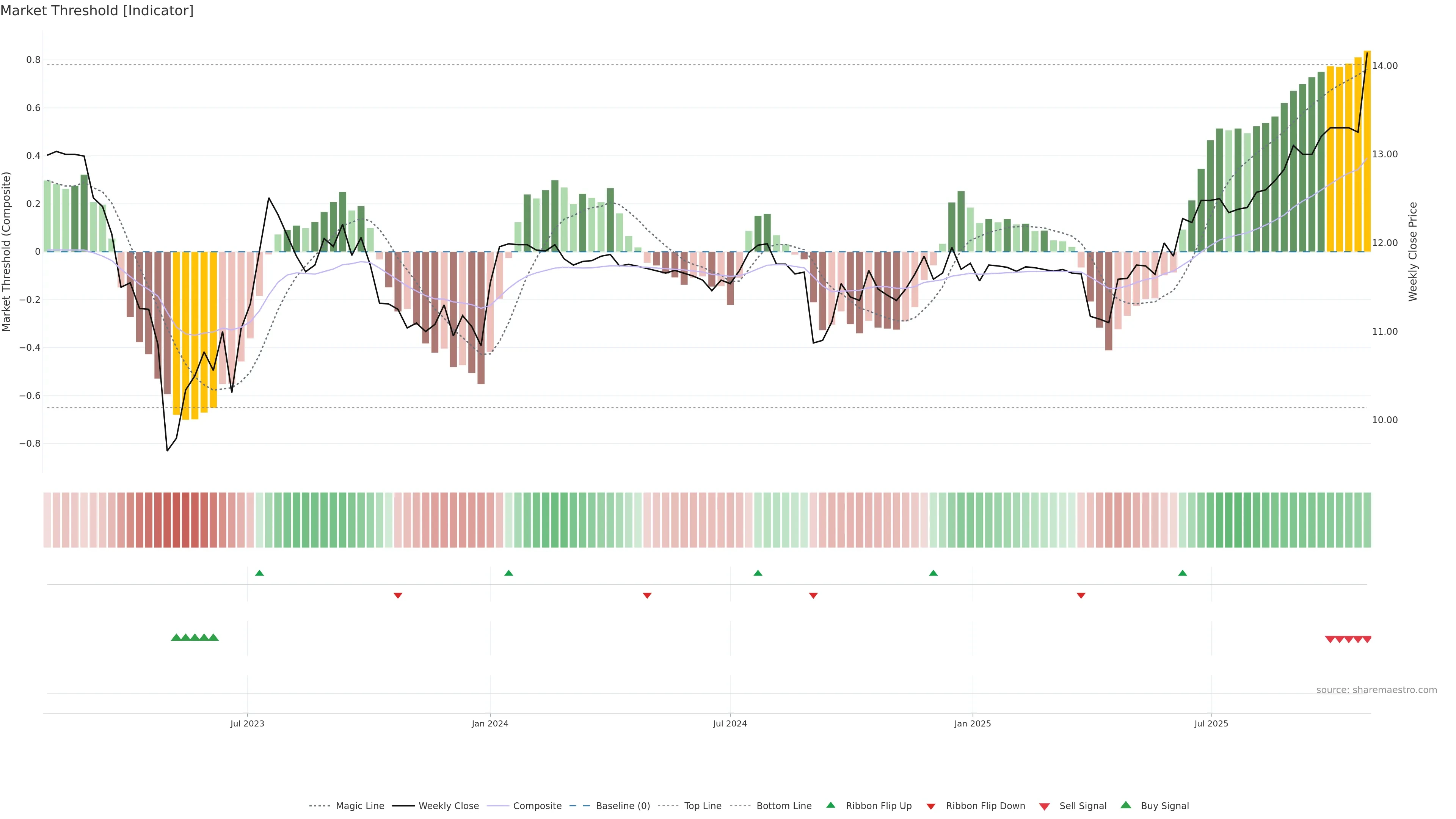Click the Ribbon Flip Down legend triangle icon

(x=931, y=806)
